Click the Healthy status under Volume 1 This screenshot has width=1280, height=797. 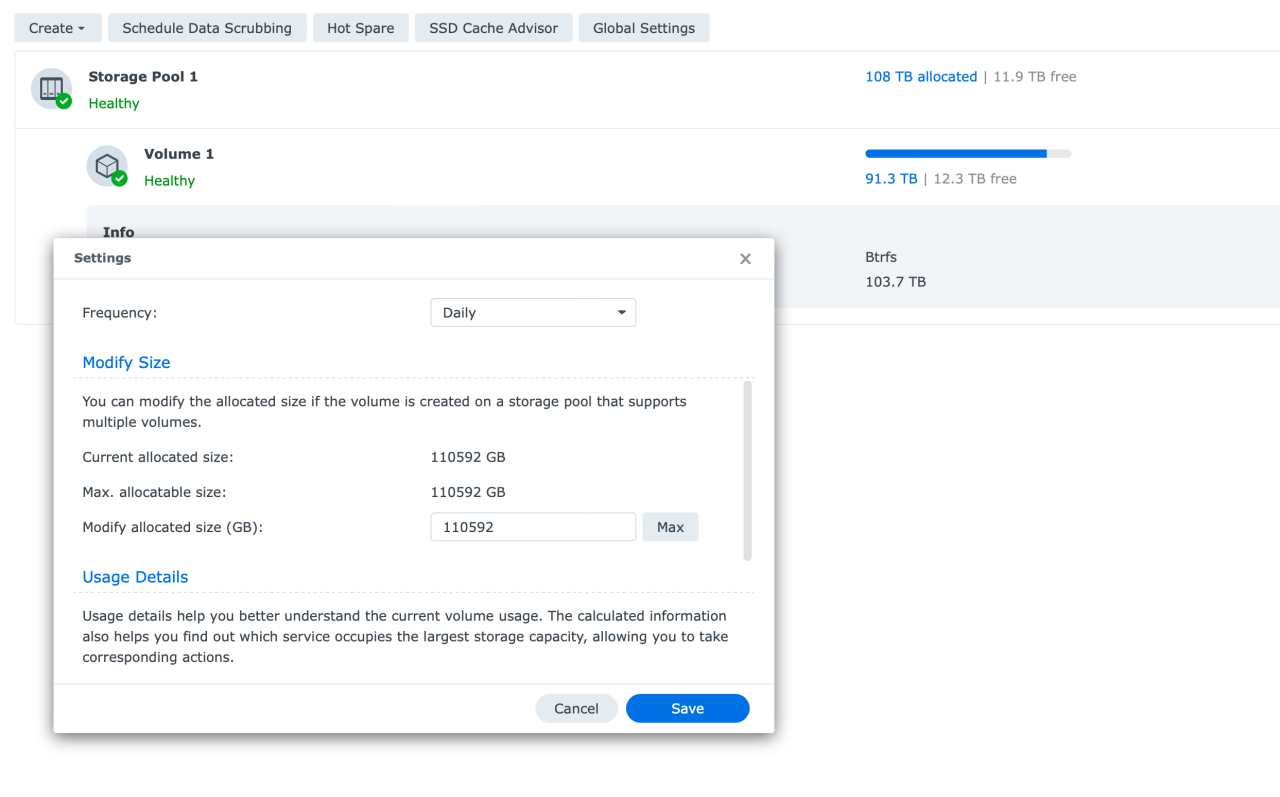[x=169, y=180]
